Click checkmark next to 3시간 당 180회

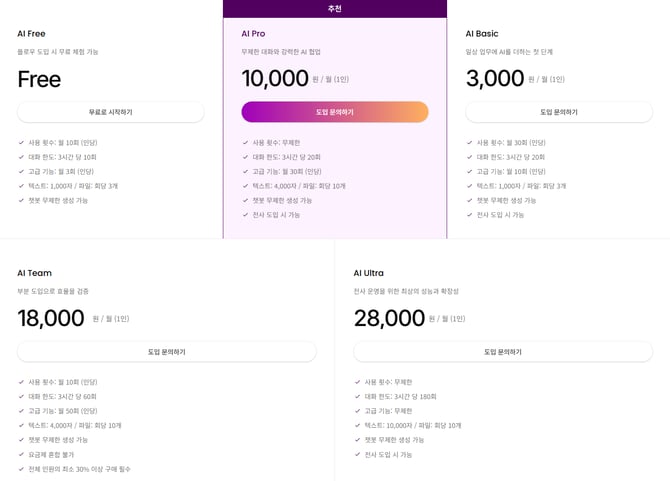(x=357, y=396)
